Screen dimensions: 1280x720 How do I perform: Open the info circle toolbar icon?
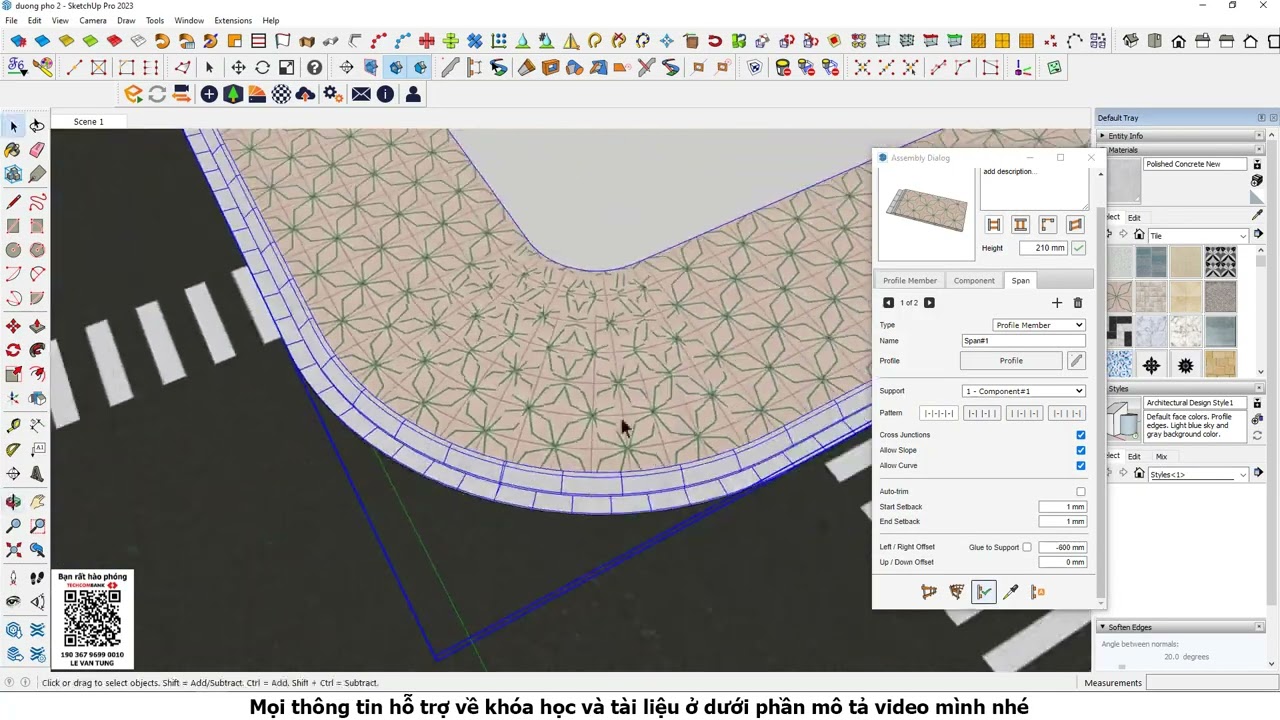pos(385,94)
